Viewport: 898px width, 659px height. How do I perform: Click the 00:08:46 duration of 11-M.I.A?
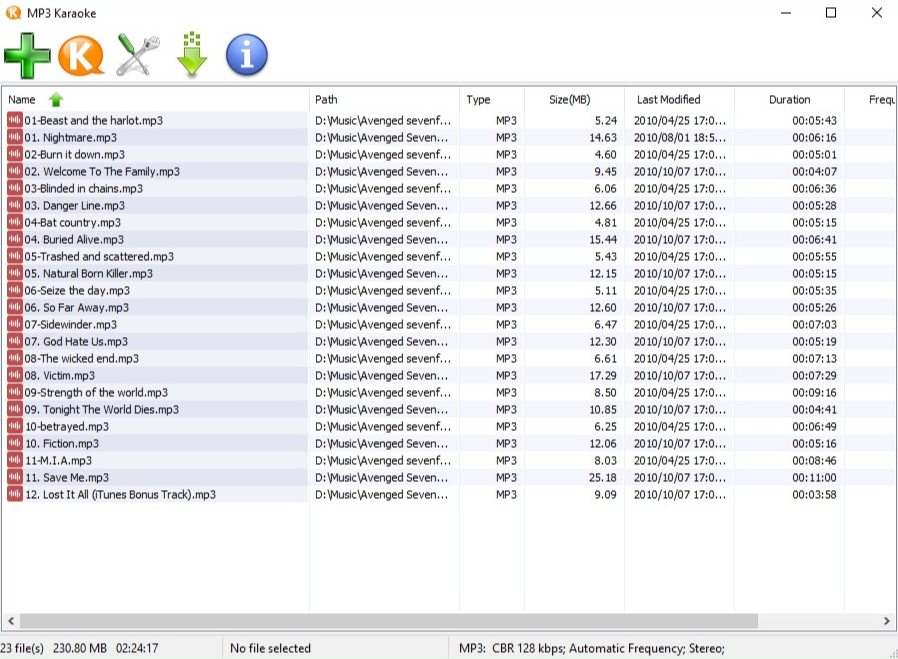[814, 460]
